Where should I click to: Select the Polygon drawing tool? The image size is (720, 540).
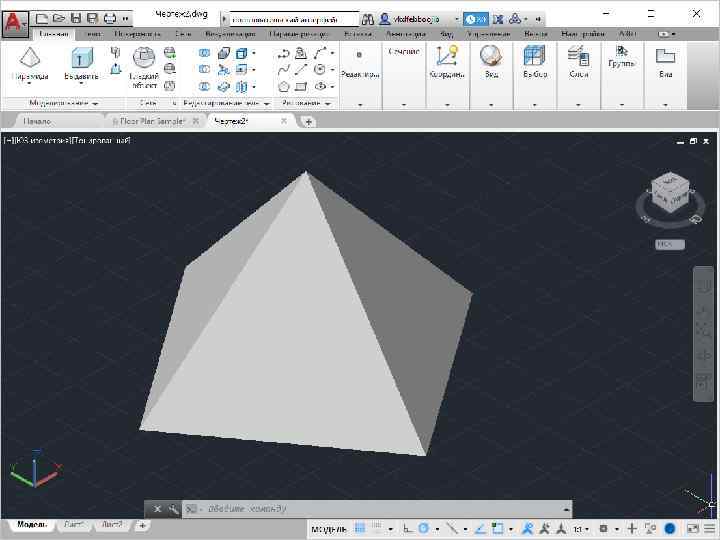click(283, 86)
